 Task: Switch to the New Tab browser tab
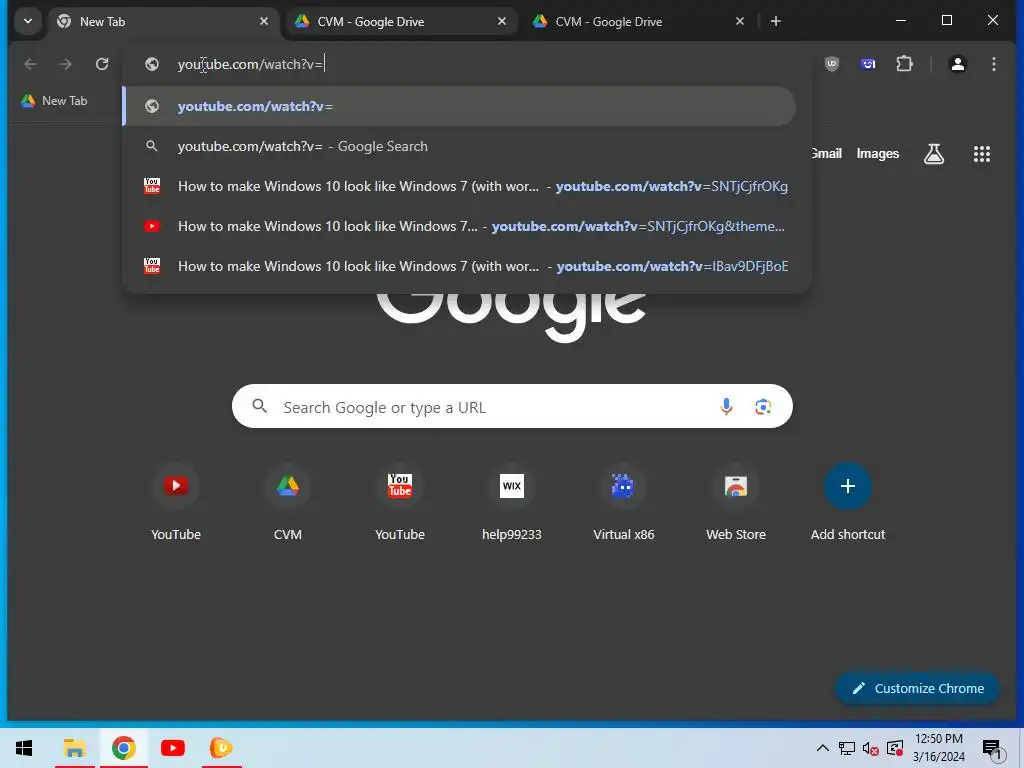[163, 22]
